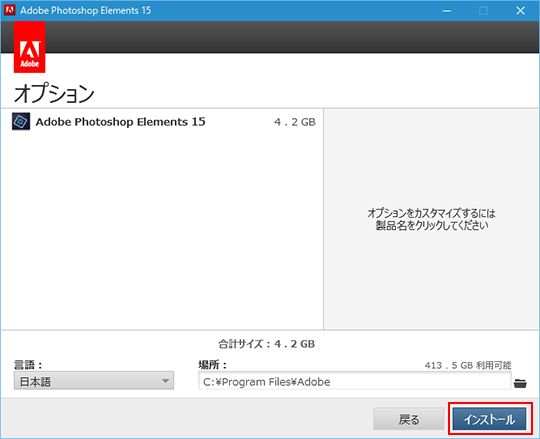Click the install location path field
The width and height of the screenshot is (540, 439).
click(355, 381)
